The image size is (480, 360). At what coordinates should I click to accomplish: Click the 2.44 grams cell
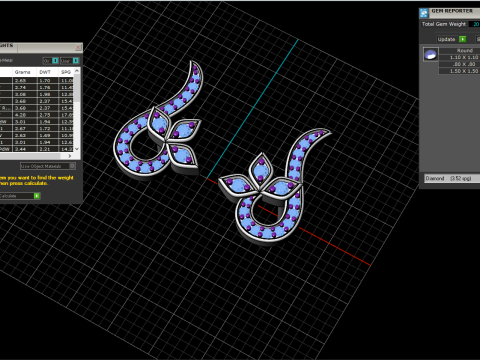(25, 149)
